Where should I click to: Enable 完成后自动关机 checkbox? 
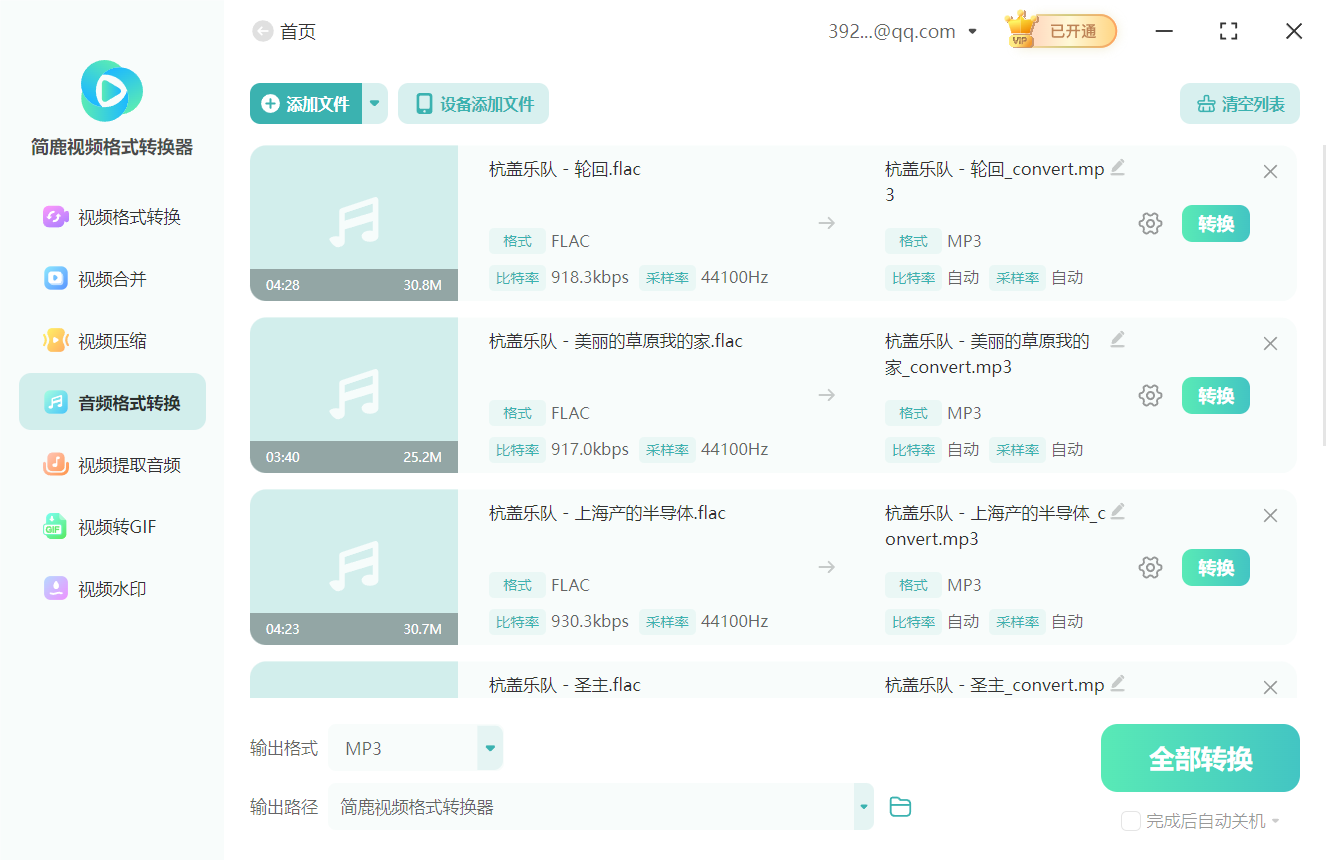point(1131,821)
